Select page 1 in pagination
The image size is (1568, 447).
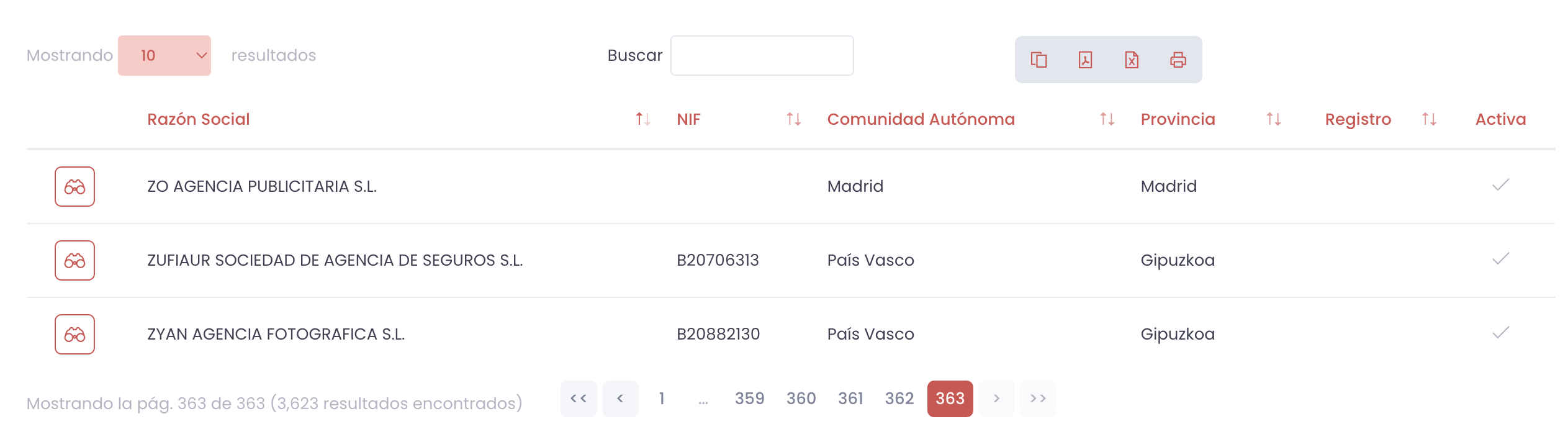tap(662, 399)
